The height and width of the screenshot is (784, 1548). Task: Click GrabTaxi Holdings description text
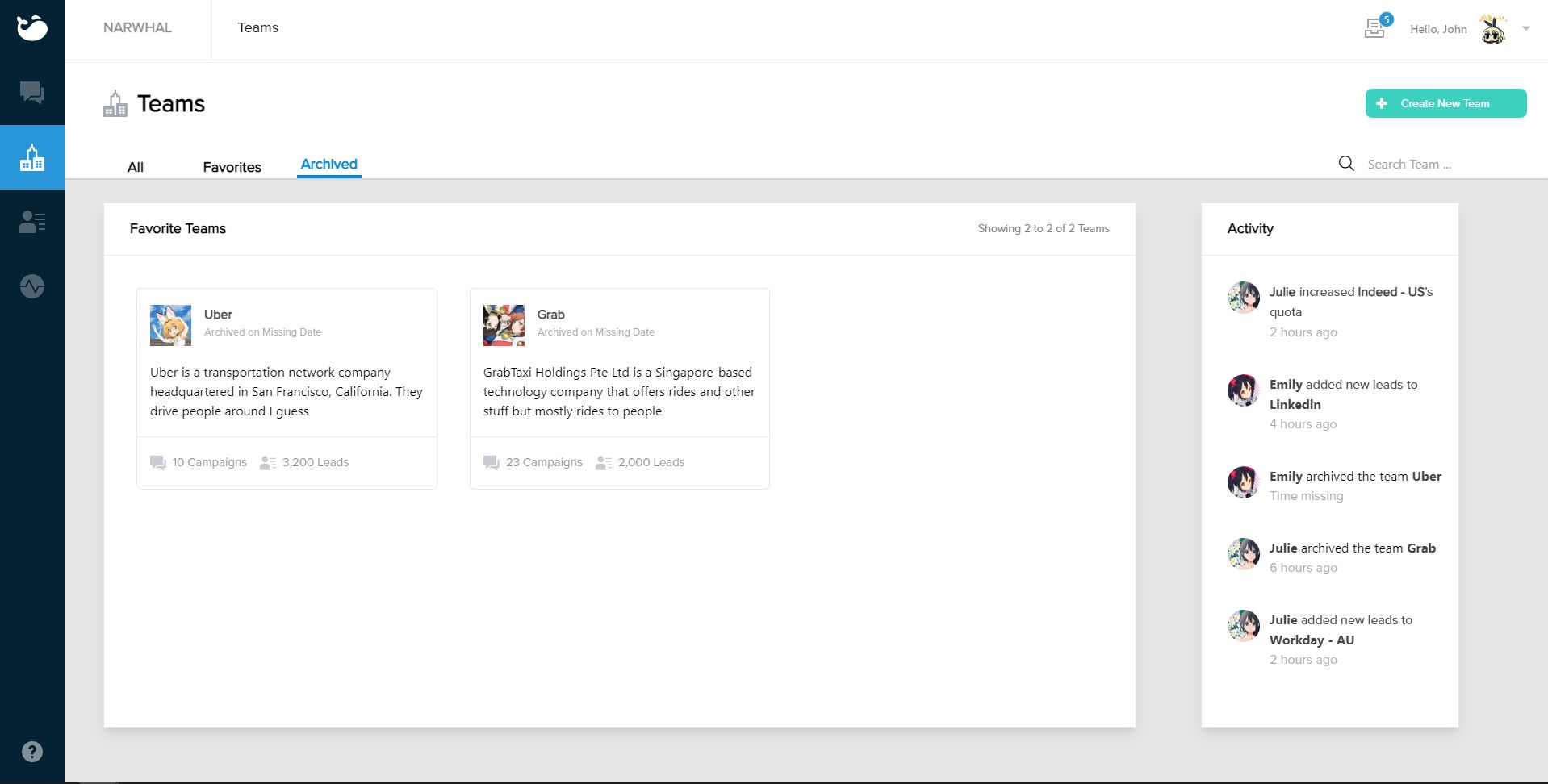click(x=619, y=391)
